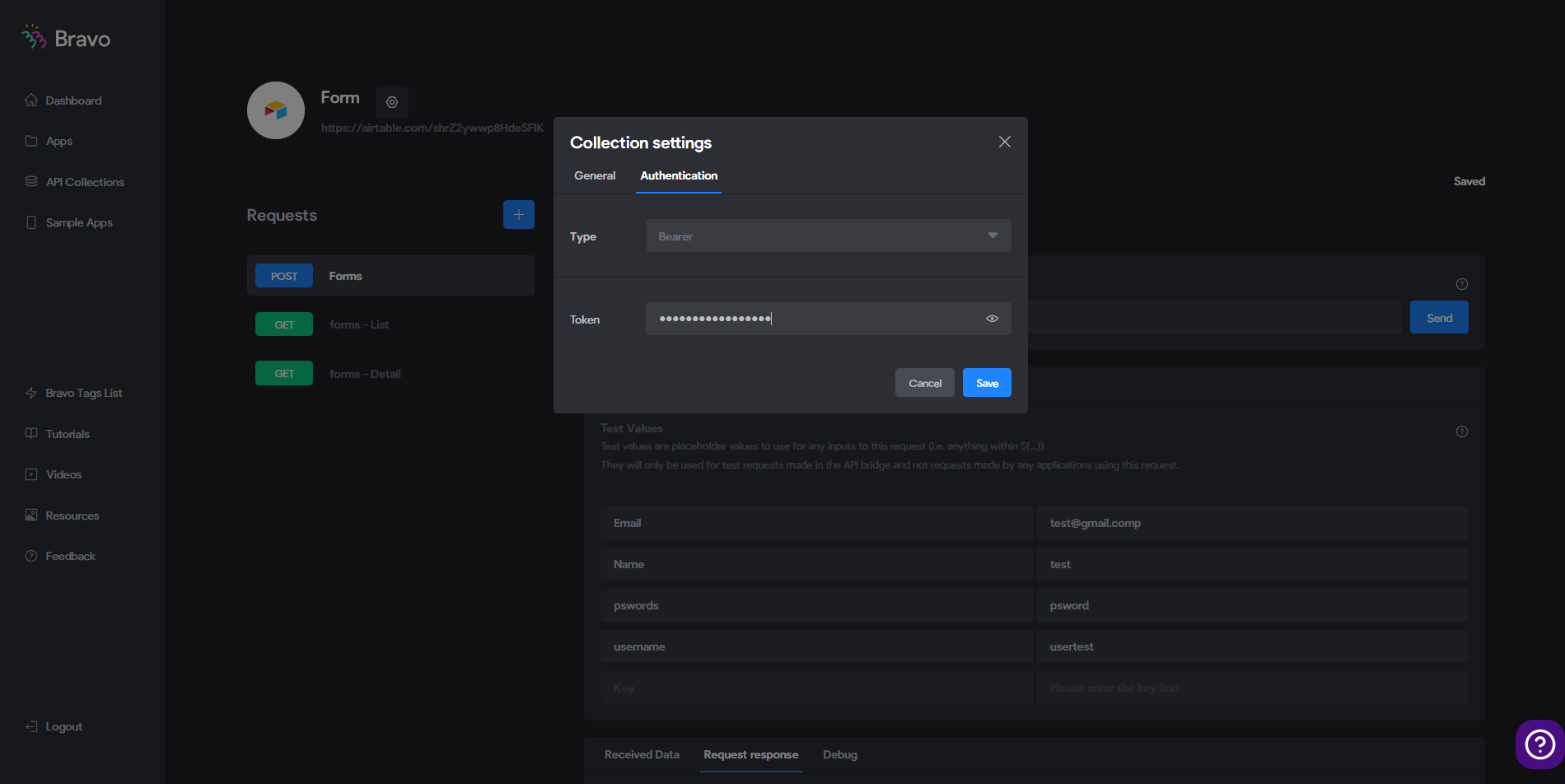1565x784 pixels.
Task: Click the Email key field
Action: click(x=816, y=523)
